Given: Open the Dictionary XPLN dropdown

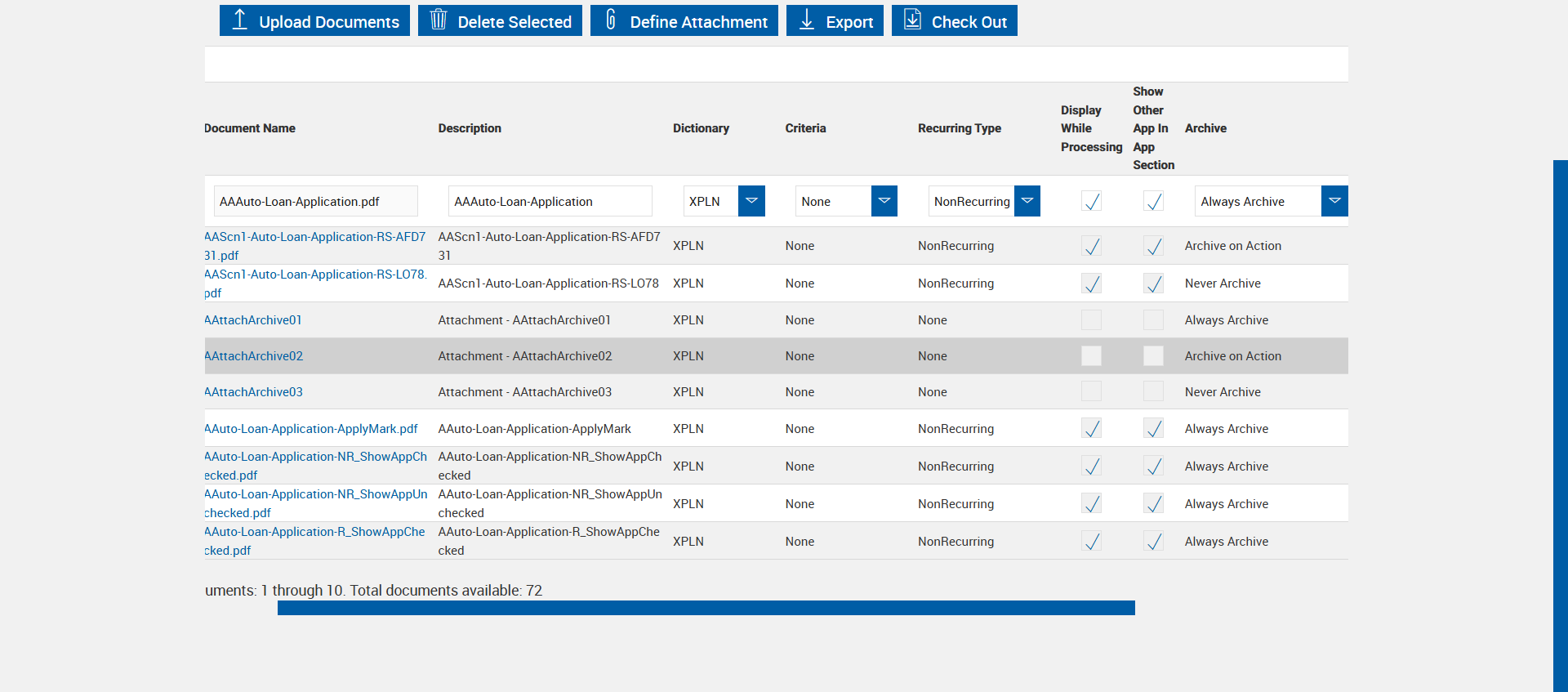Looking at the screenshot, I should pyautogui.click(x=751, y=201).
